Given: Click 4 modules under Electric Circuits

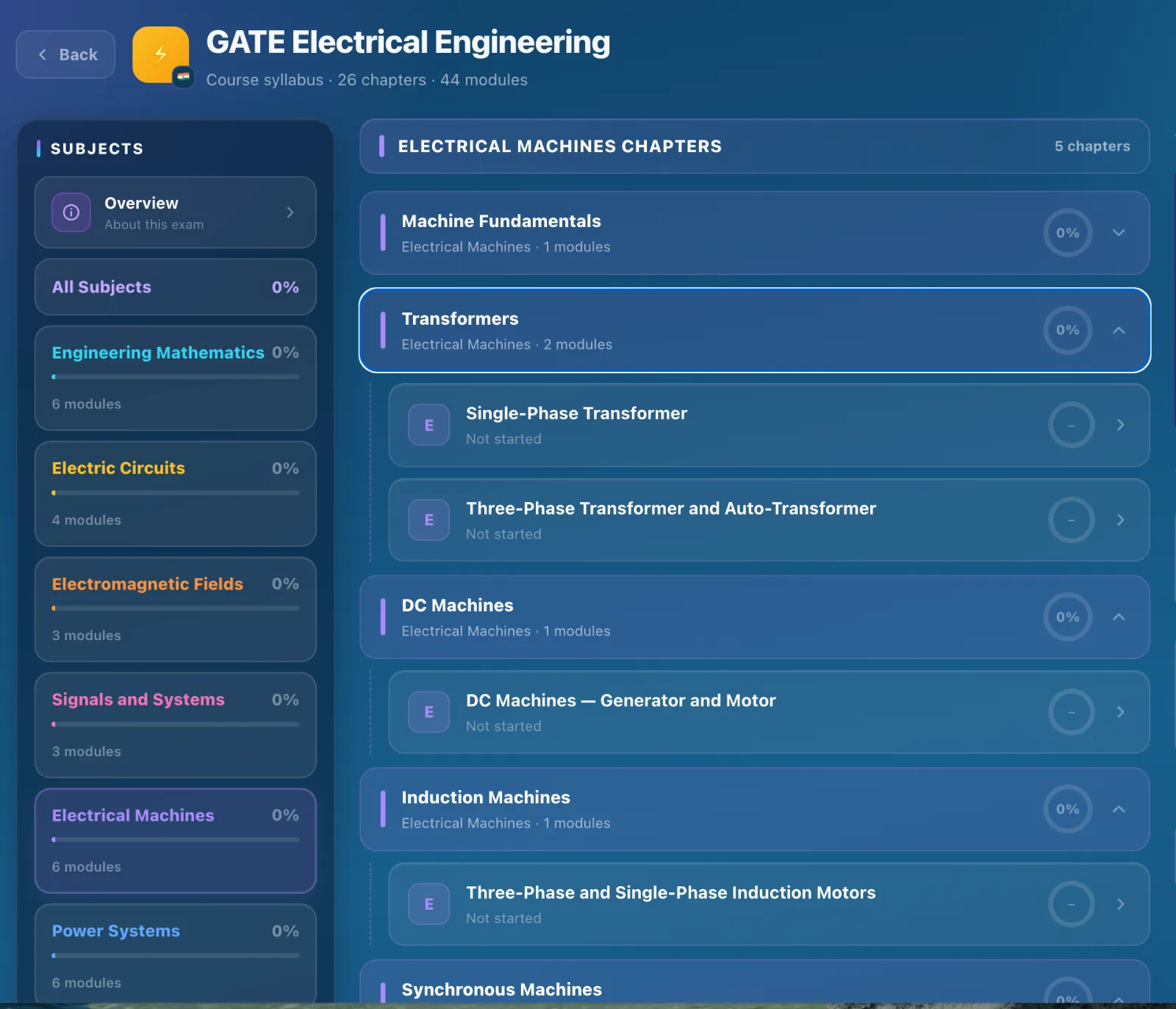Looking at the screenshot, I should point(87,520).
